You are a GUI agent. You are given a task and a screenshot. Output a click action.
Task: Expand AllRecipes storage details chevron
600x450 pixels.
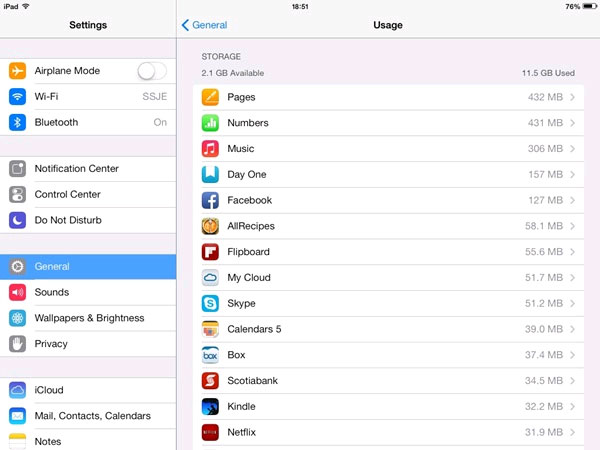tap(572, 226)
